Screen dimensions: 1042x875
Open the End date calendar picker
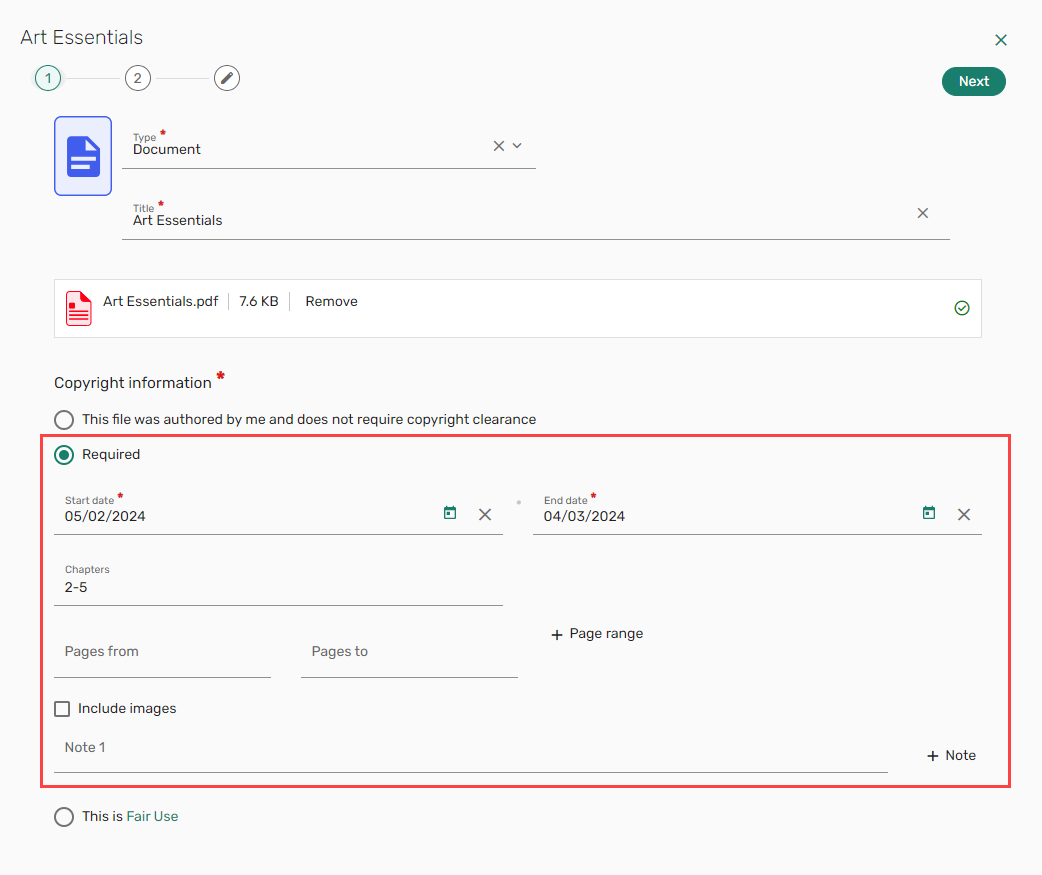929,513
